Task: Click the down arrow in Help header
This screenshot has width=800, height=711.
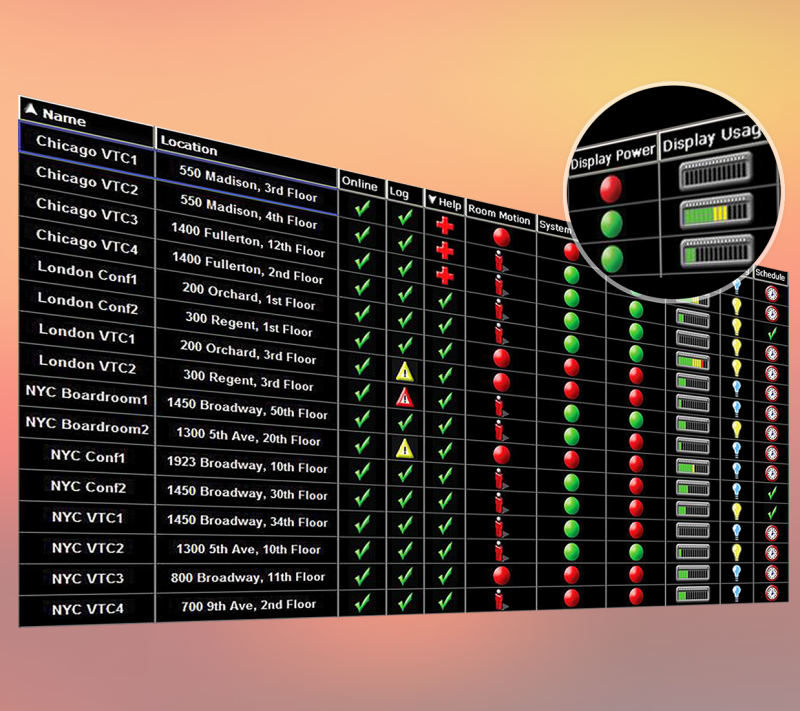Action: click(x=432, y=203)
